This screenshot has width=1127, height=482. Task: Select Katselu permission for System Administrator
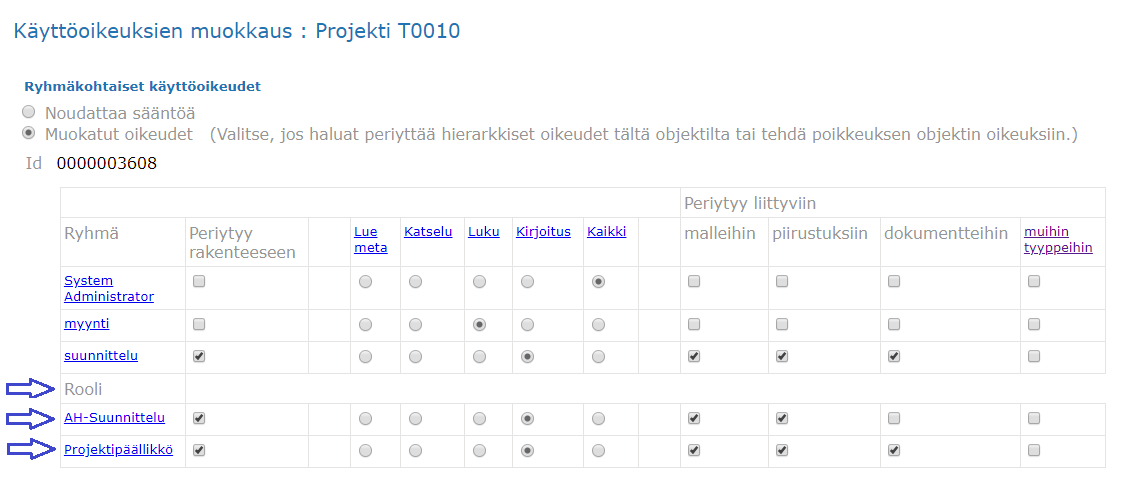tap(414, 282)
